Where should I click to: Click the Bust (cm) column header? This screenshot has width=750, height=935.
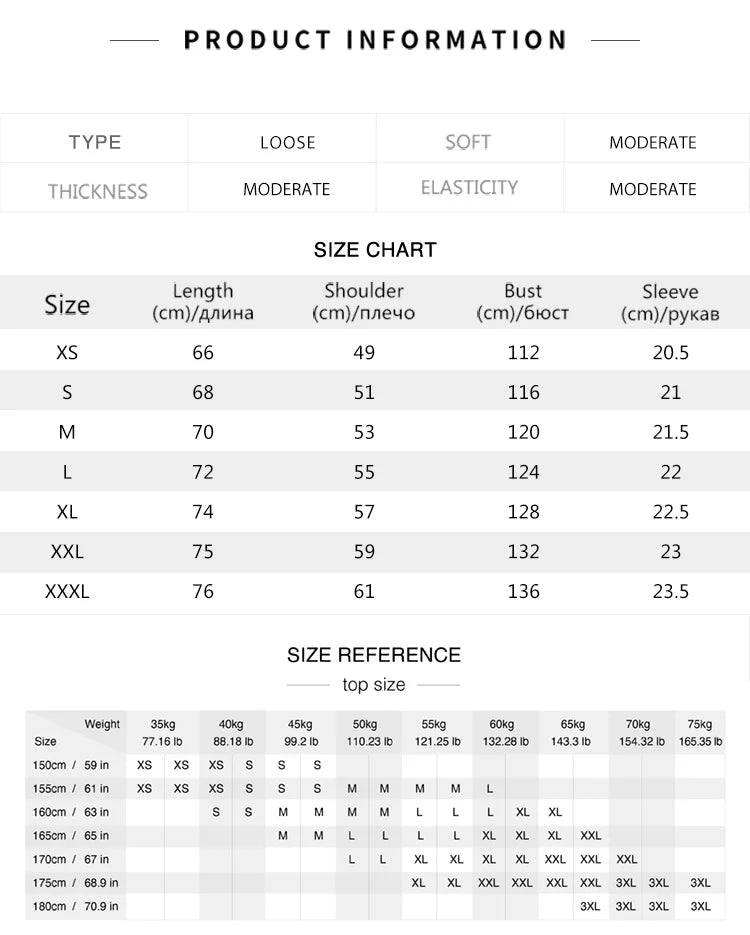pos(523,302)
